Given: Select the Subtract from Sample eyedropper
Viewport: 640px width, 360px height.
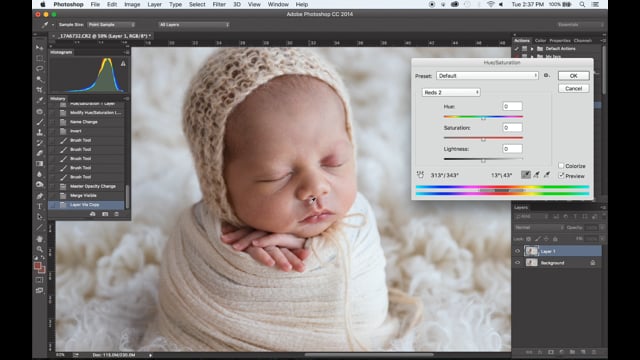Looking at the screenshot, I should (x=547, y=175).
